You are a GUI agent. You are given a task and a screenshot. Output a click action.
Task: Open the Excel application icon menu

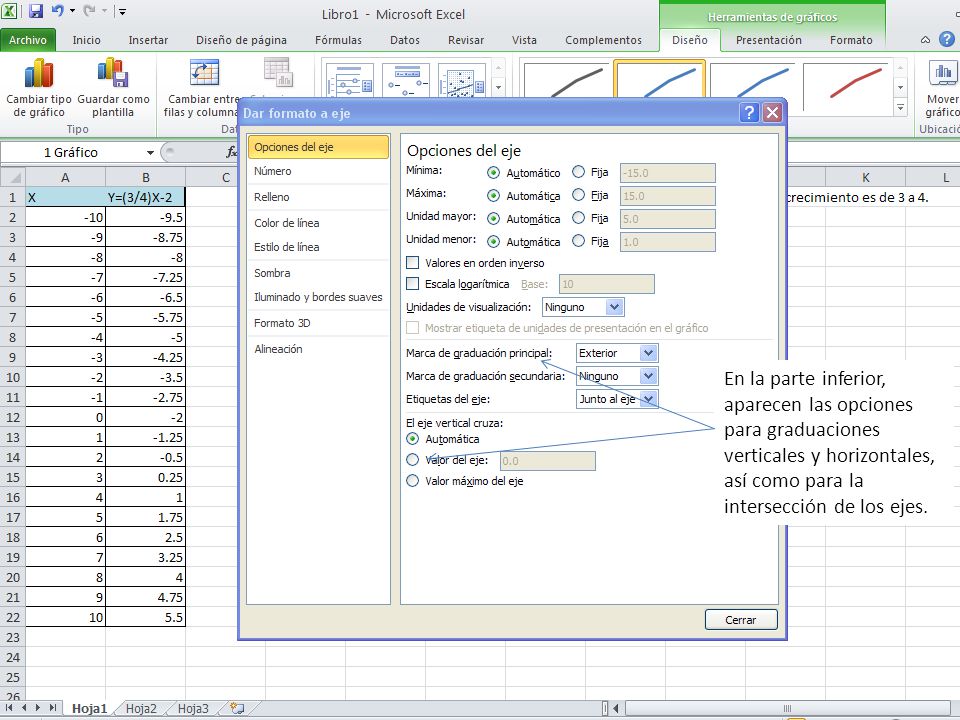[10, 10]
